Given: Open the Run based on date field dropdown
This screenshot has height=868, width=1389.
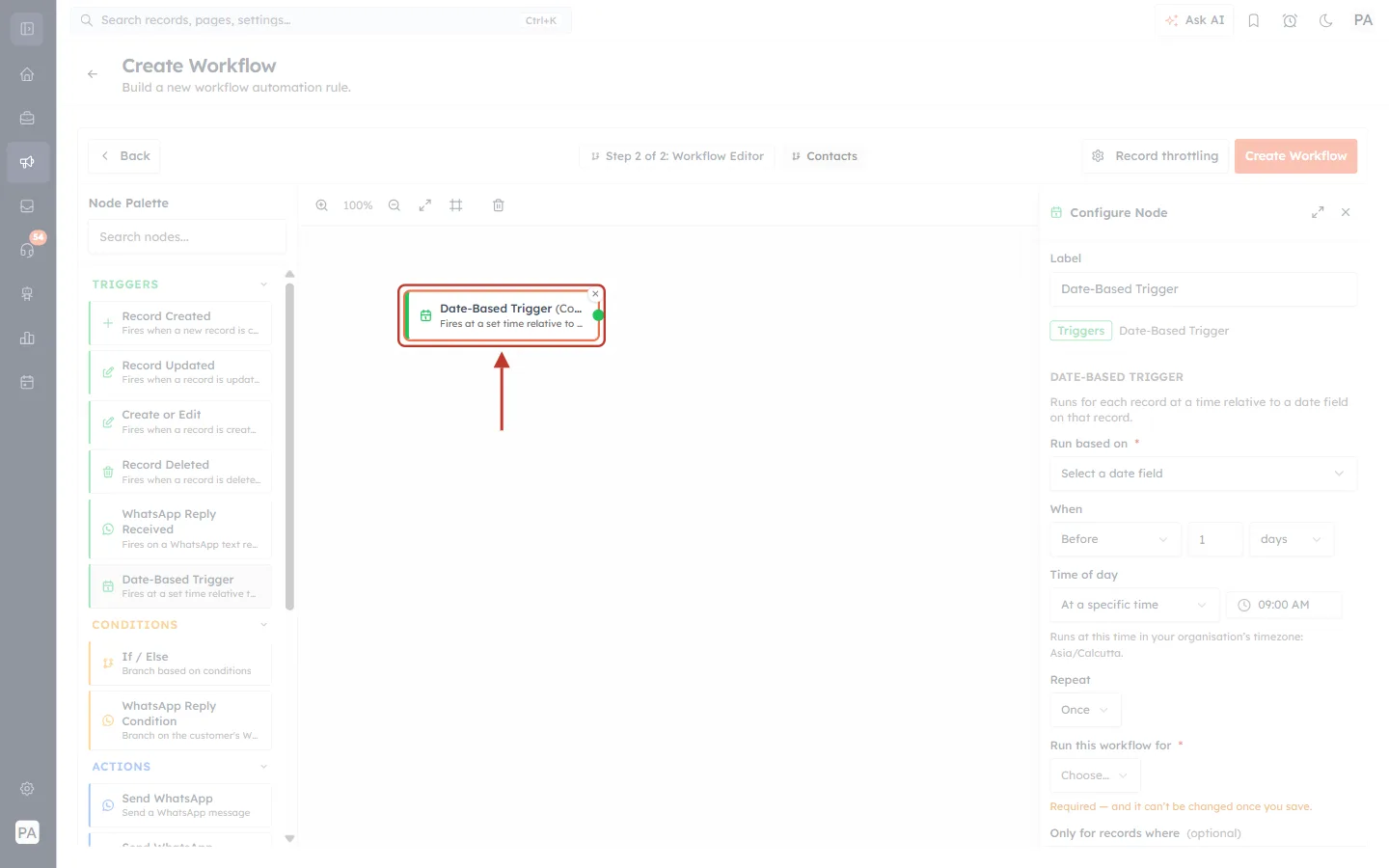Looking at the screenshot, I should (1203, 474).
